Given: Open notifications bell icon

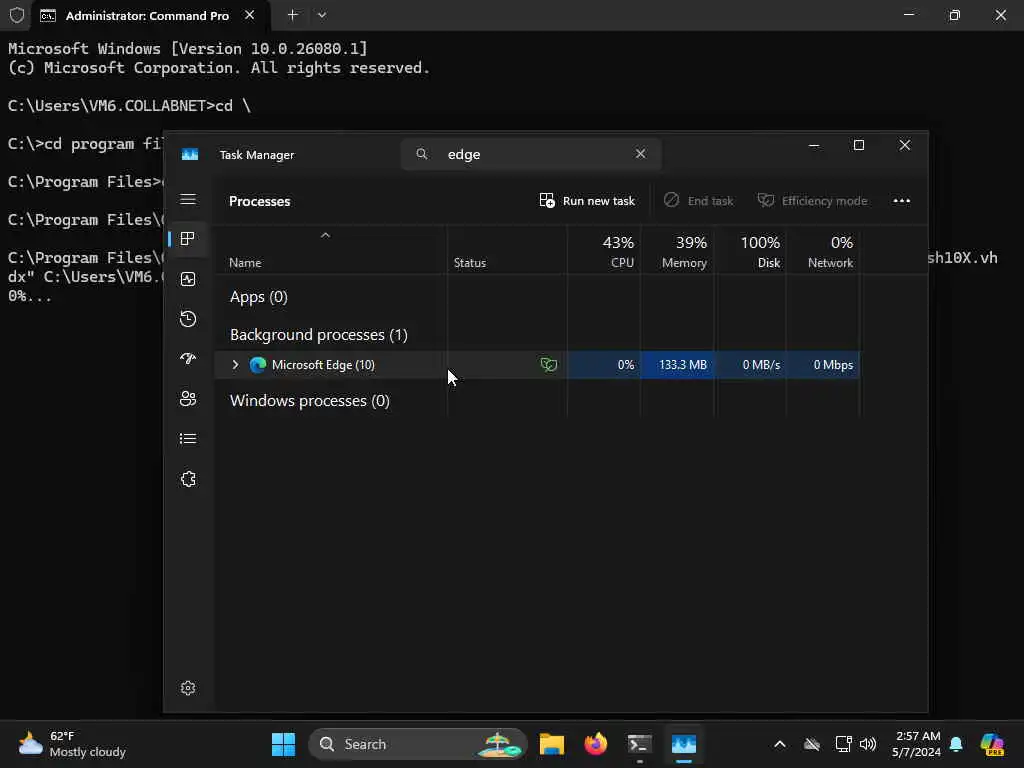Looking at the screenshot, I should 957,744.
